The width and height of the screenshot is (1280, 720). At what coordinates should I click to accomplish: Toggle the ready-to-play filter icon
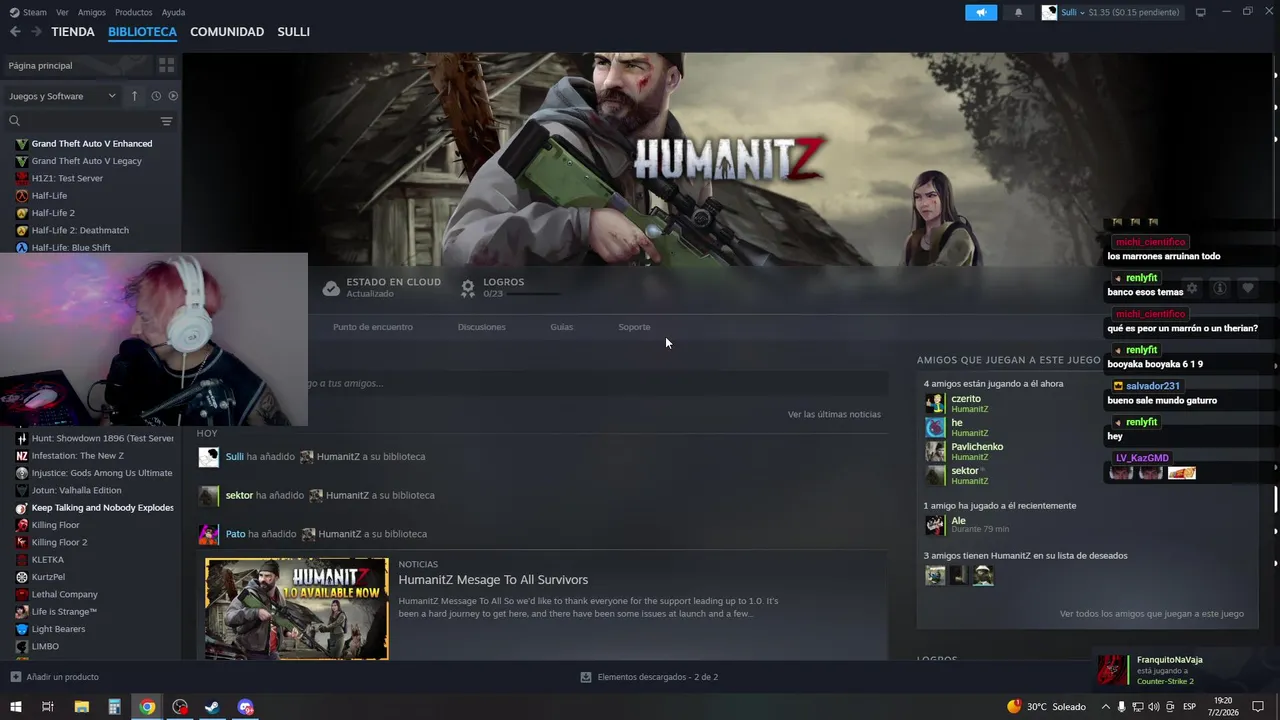coord(173,96)
